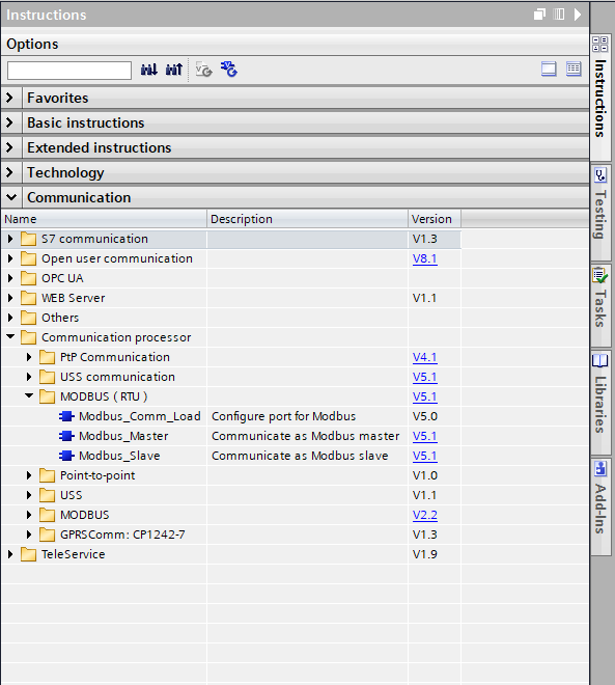Click the Tasks tab checklist icon
The image size is (615, 685).
(600, 275)
